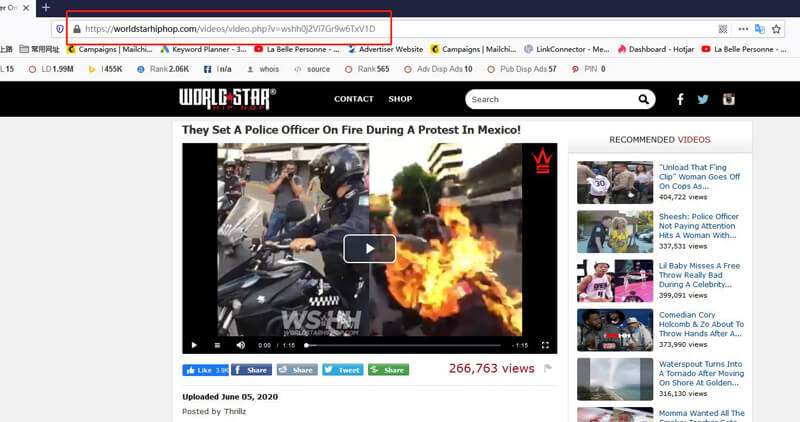Click the search magnifier icon
Screen dimensions: 800x422
[644, 100]
